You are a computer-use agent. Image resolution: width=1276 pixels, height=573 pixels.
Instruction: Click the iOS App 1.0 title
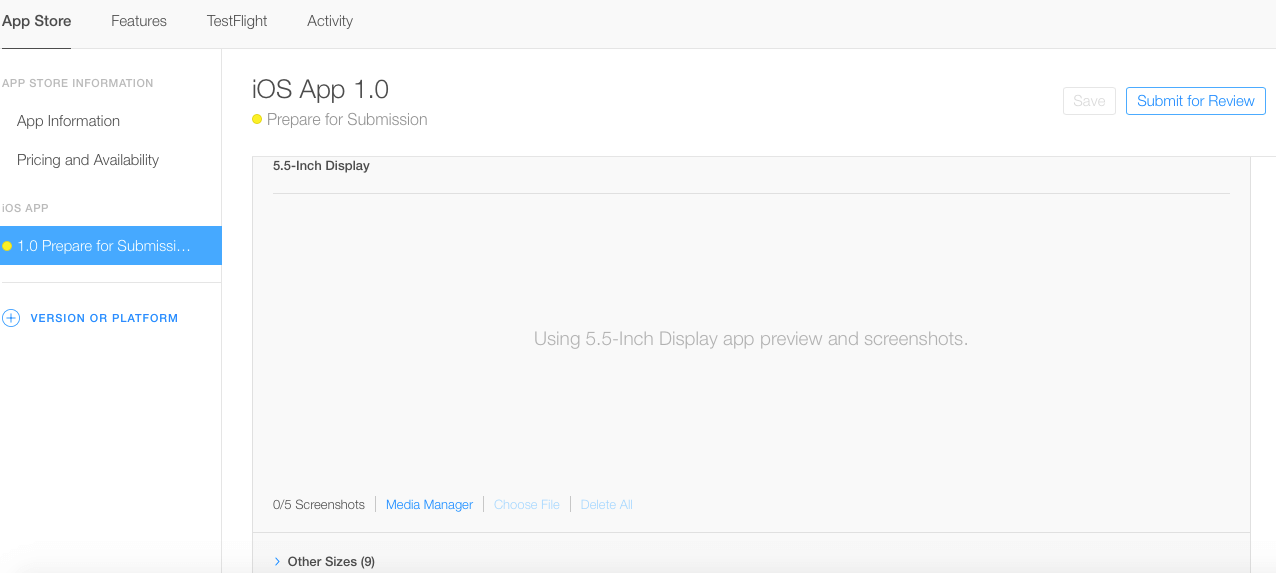tap(320, 89)
